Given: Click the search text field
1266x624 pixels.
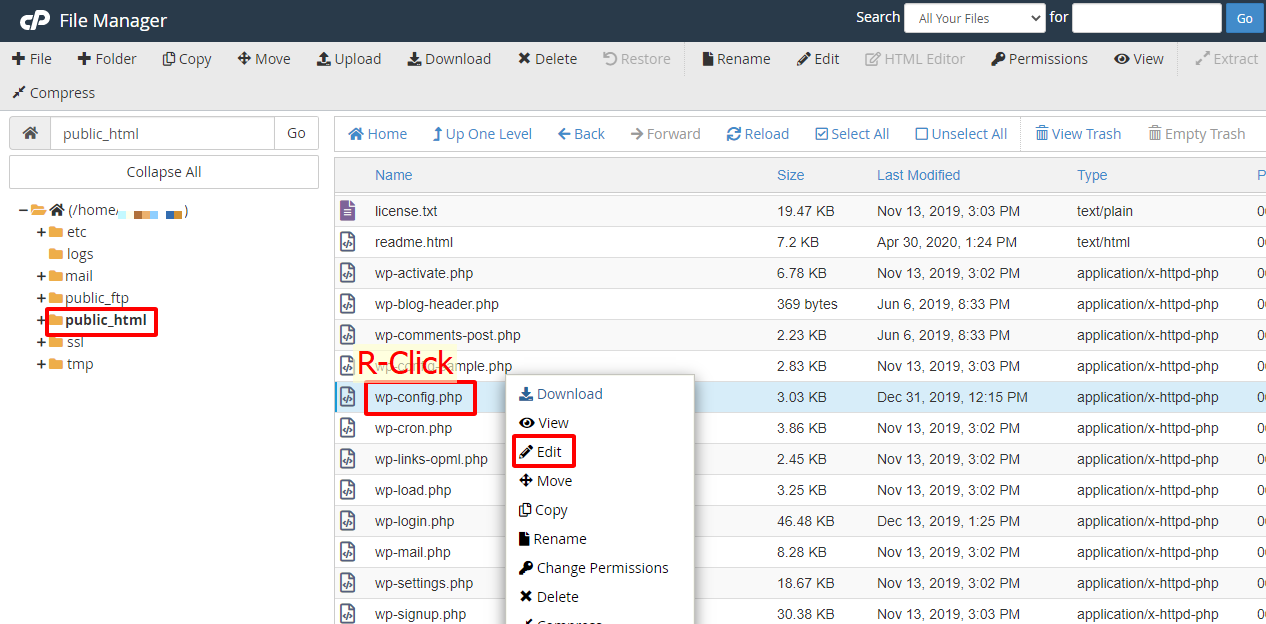Looking at the screenshot, I should point(1147,18).
